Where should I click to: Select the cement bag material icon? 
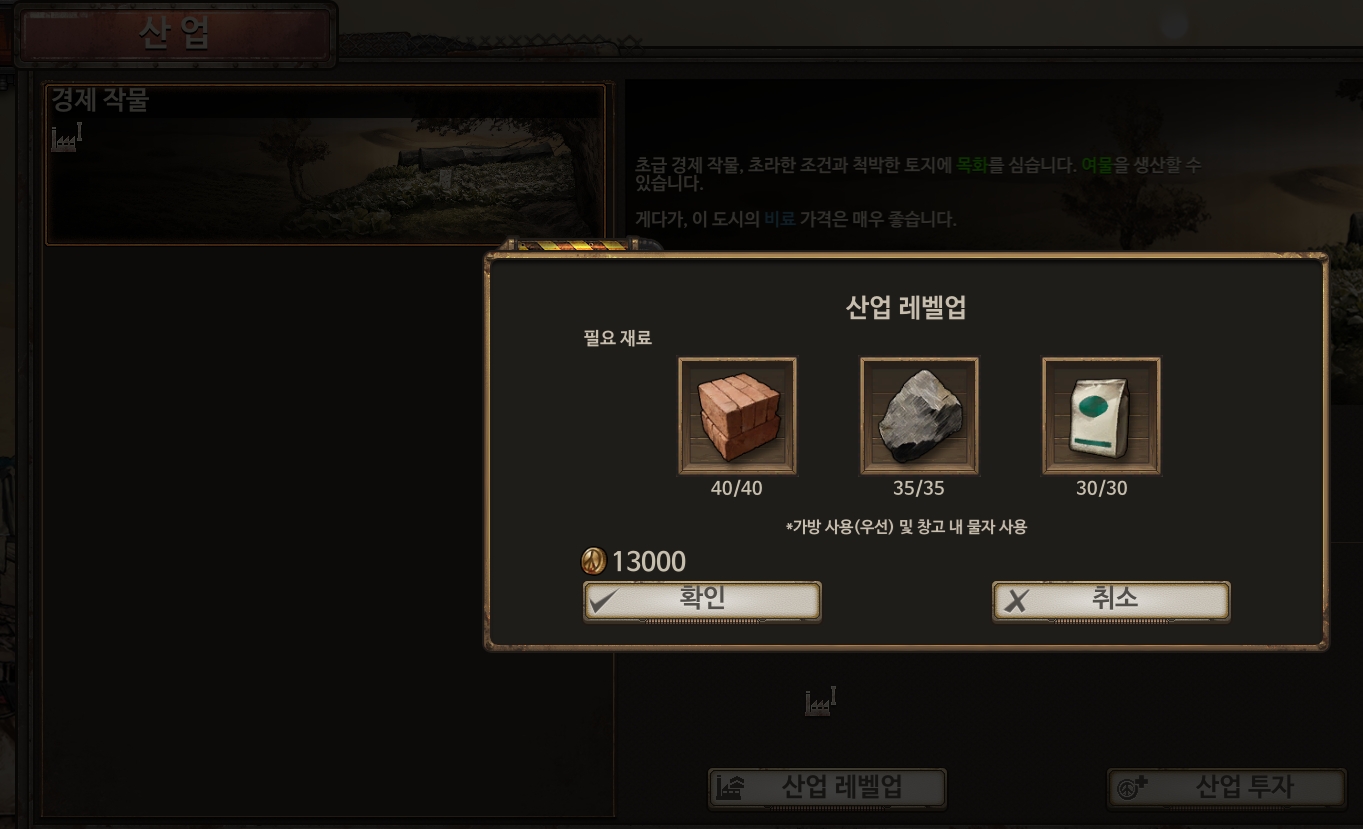1102,415
